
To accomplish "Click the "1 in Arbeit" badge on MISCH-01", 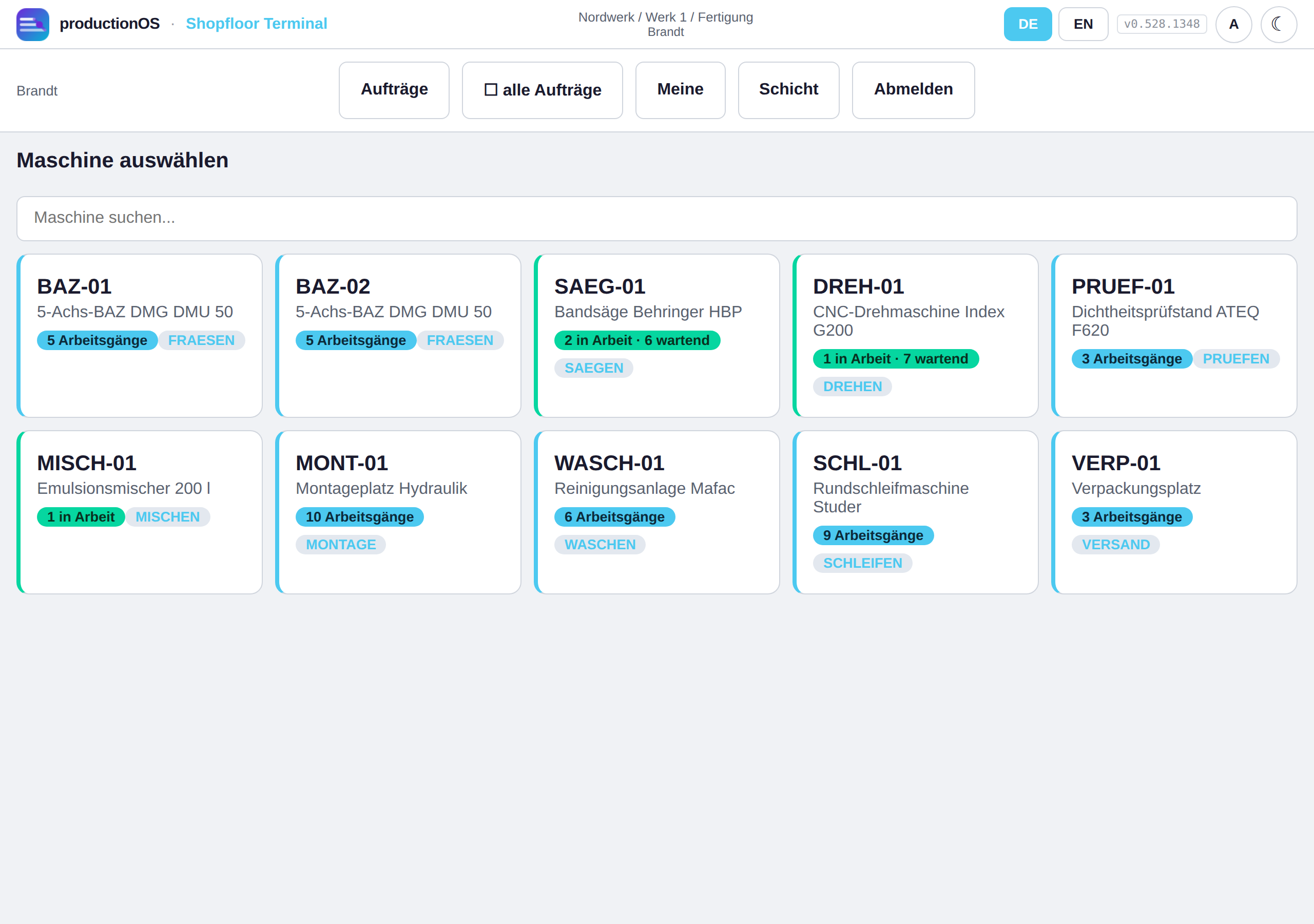I will [x=81, y=516].
